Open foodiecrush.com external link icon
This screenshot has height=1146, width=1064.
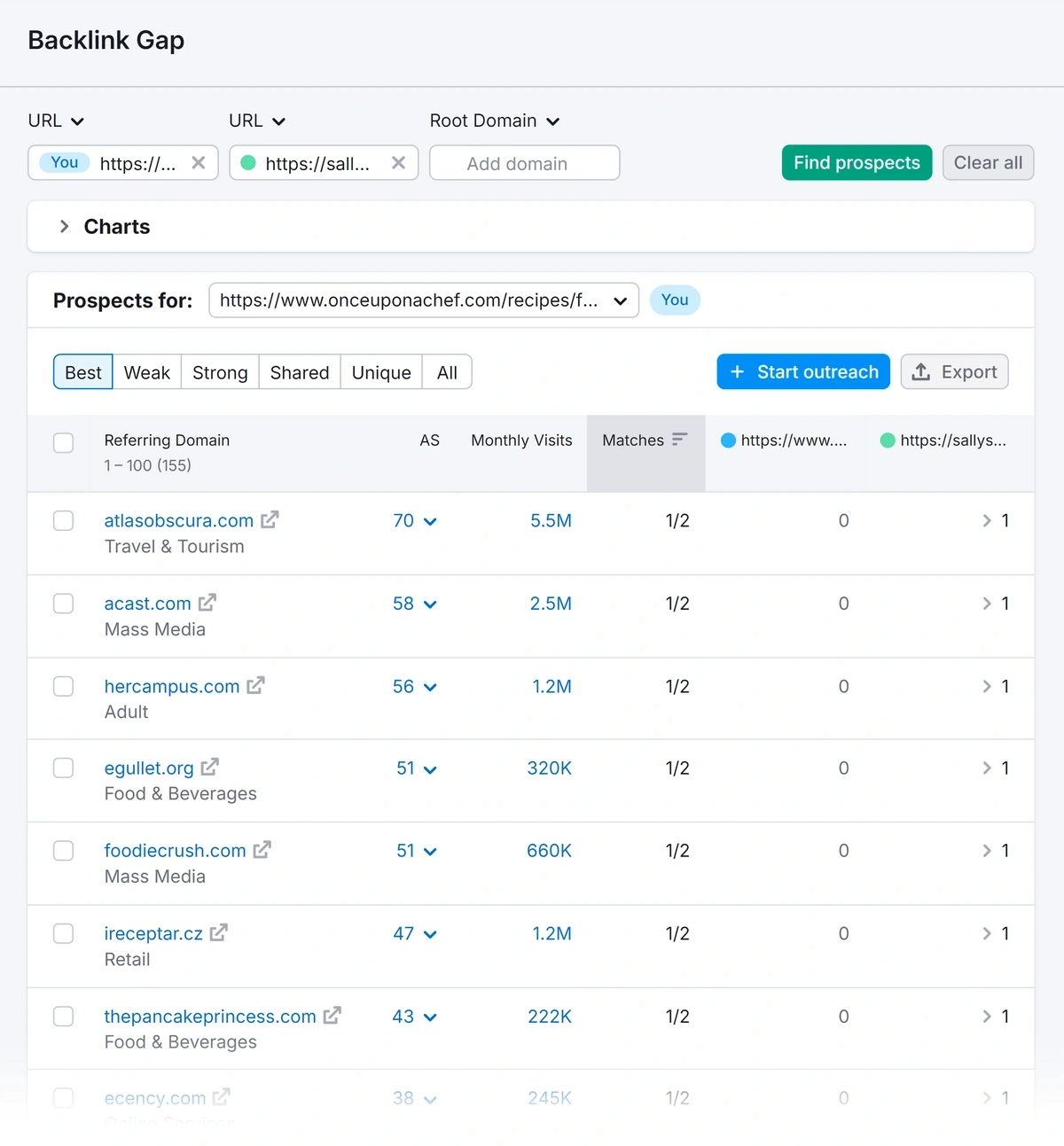click(x=262, y=850)
